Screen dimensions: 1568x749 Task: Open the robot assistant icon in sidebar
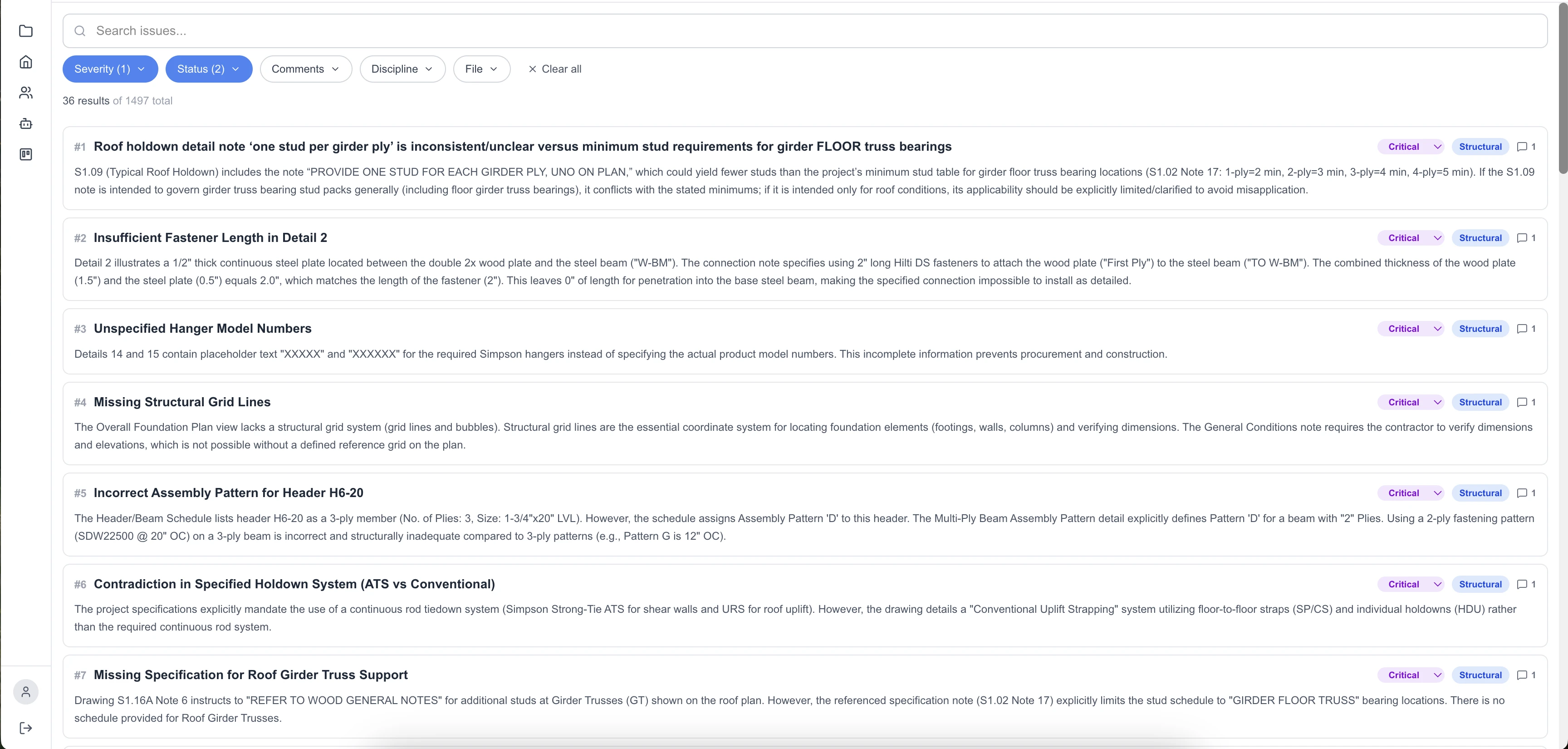(x=25, y=123)
